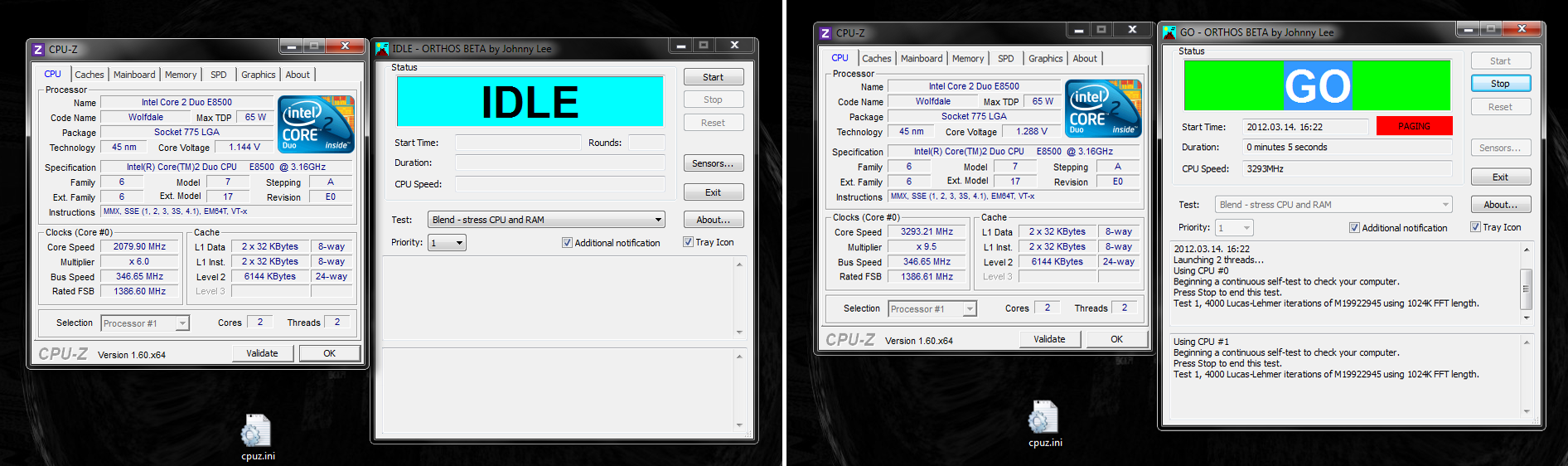Click Start button in IDLE ORTHOS
The width and height of the screenshot is (1568, 466).
tap(714, 77)
